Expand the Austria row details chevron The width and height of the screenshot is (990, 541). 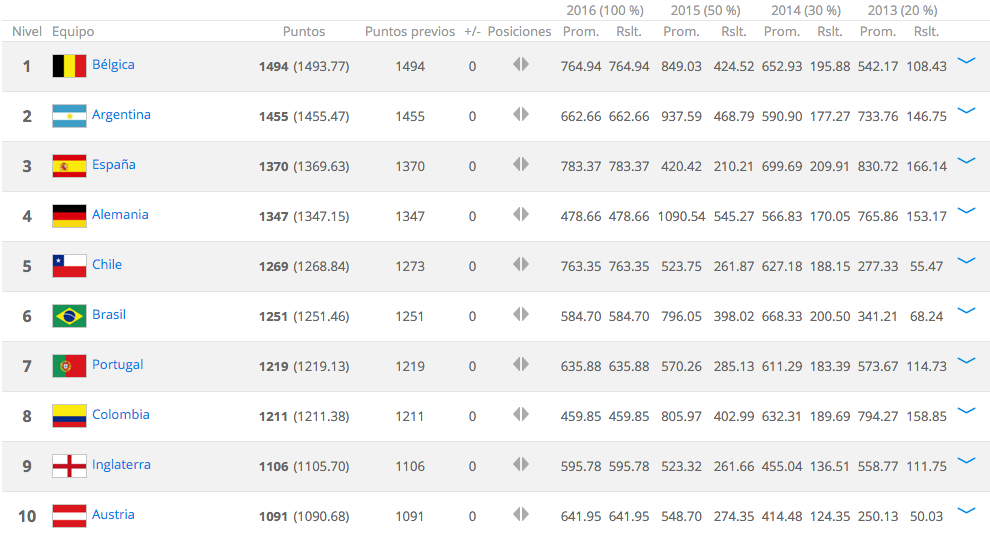pos(966,511)
